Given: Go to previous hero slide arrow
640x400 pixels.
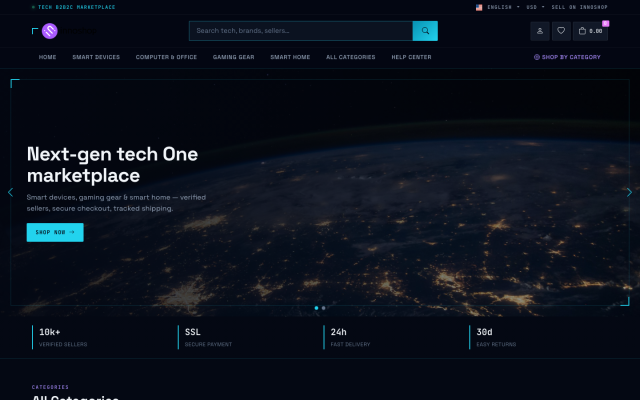Looking at the screenshot, I should point(11,192).
